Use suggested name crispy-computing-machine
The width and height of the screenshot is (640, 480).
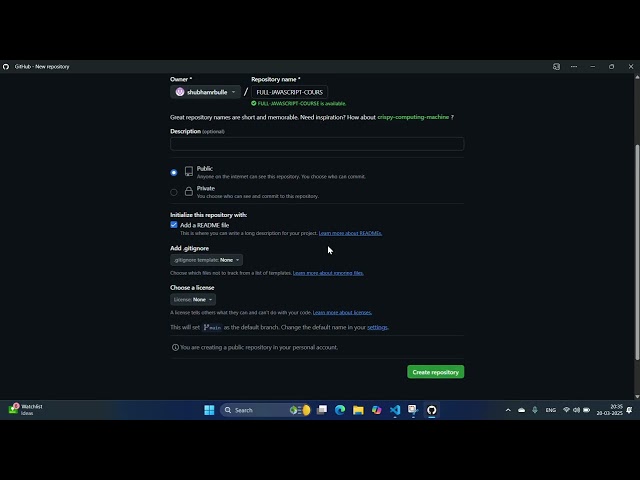click(x=413, y=117)
